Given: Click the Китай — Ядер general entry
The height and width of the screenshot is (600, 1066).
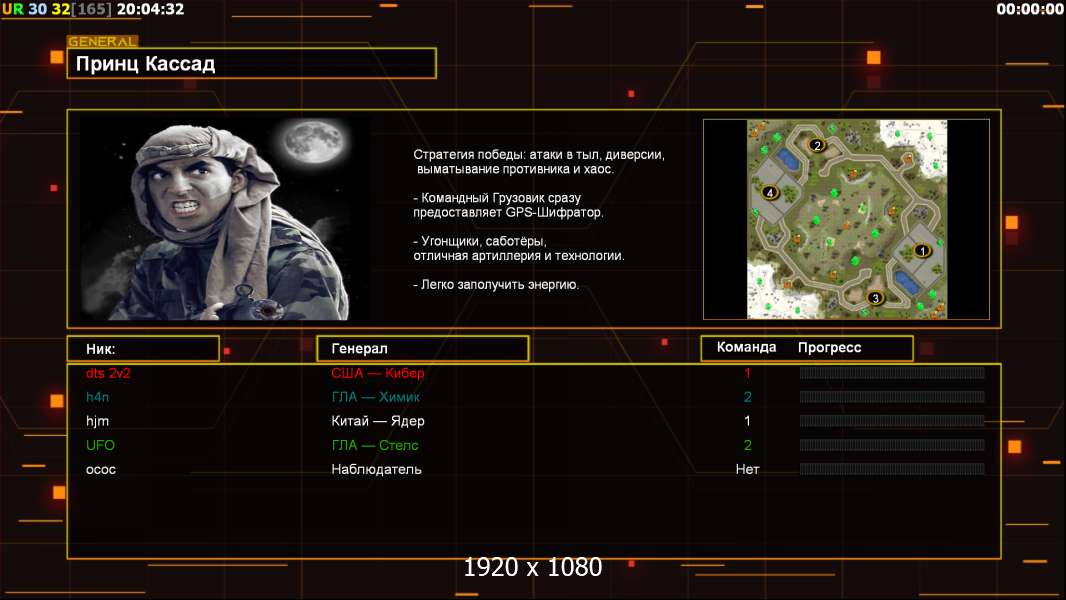Looking at the screenshot, I should click(x=377, y=421).
